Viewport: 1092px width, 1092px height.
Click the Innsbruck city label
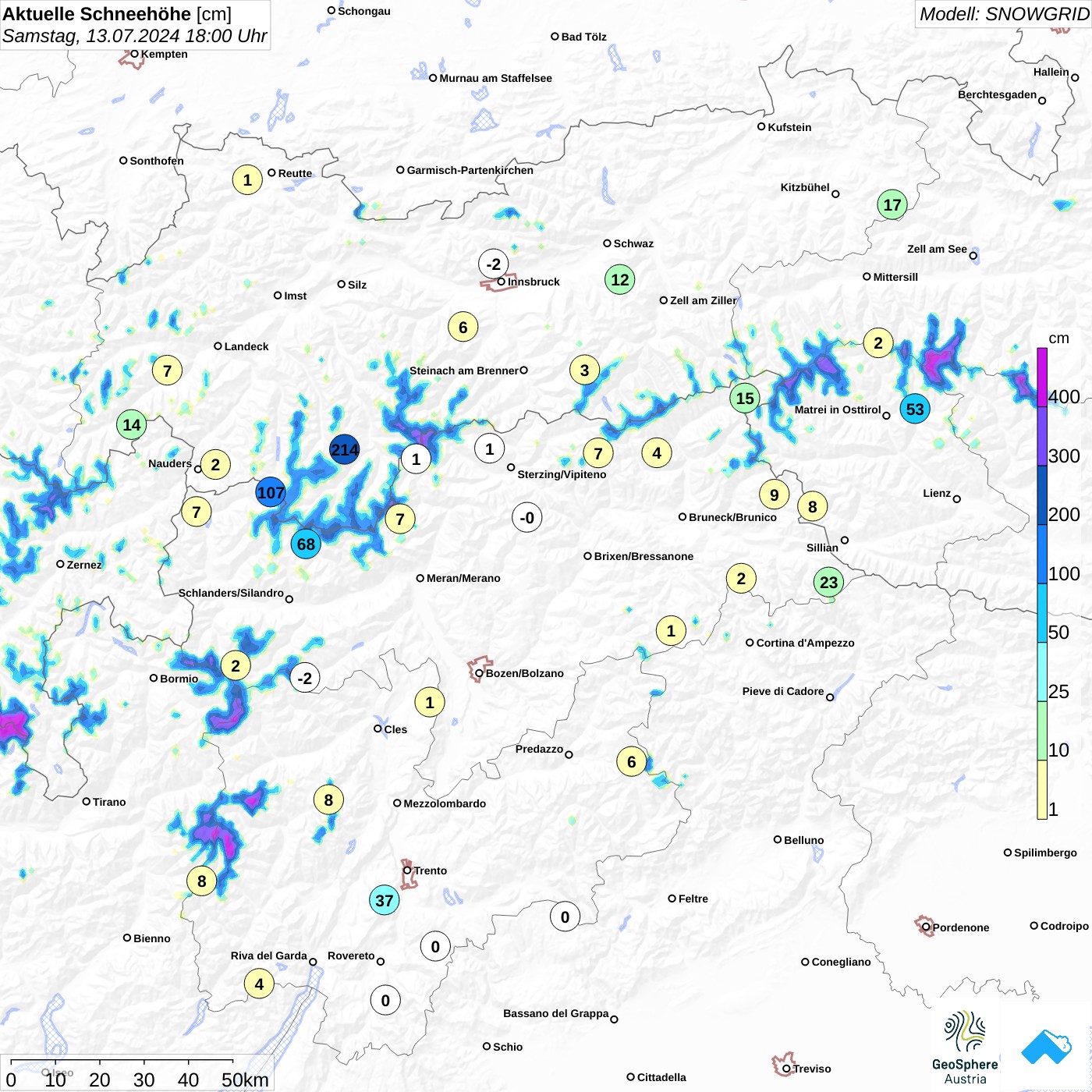tap(534, 282)
